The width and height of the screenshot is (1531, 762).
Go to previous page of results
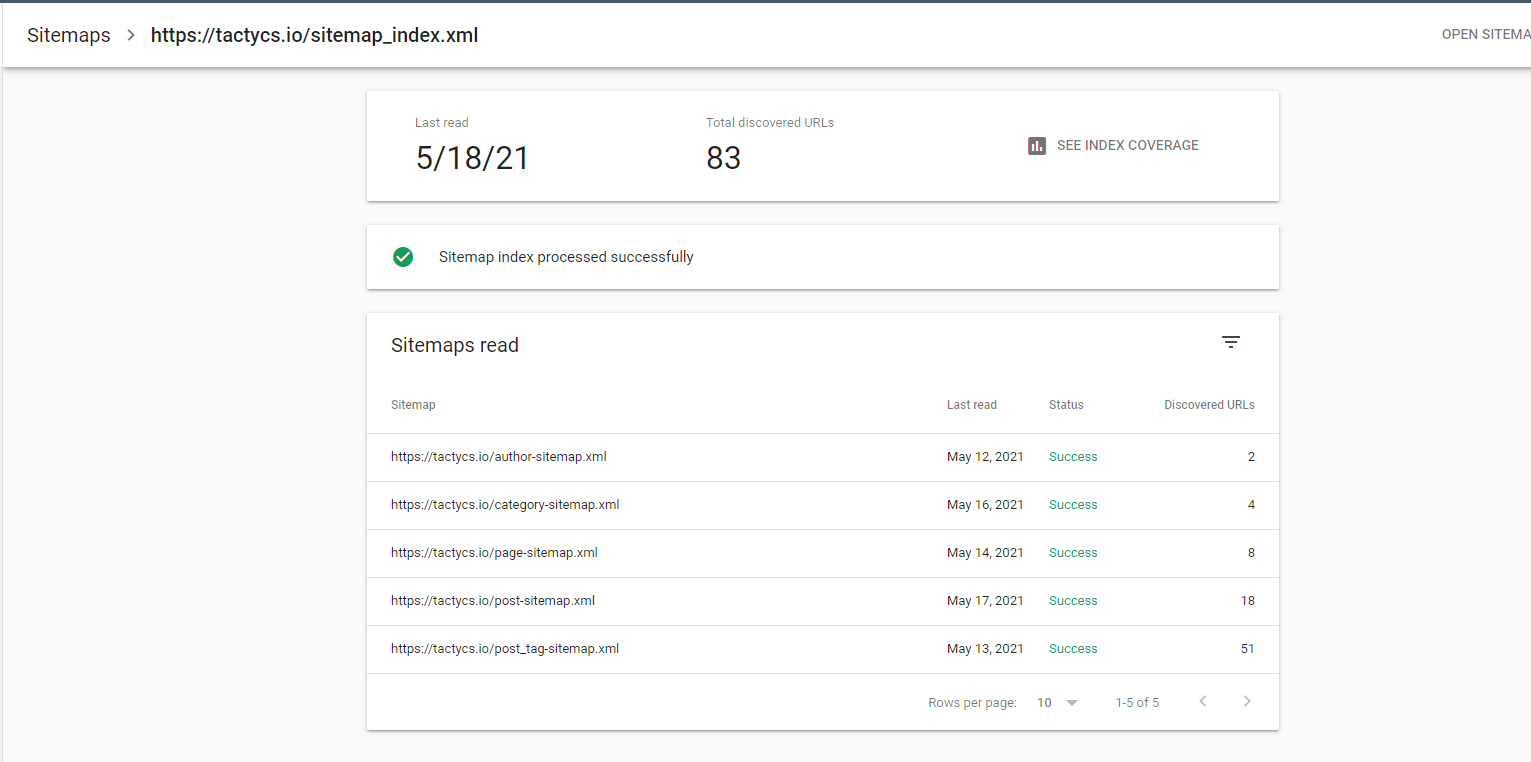point(1203,702)
